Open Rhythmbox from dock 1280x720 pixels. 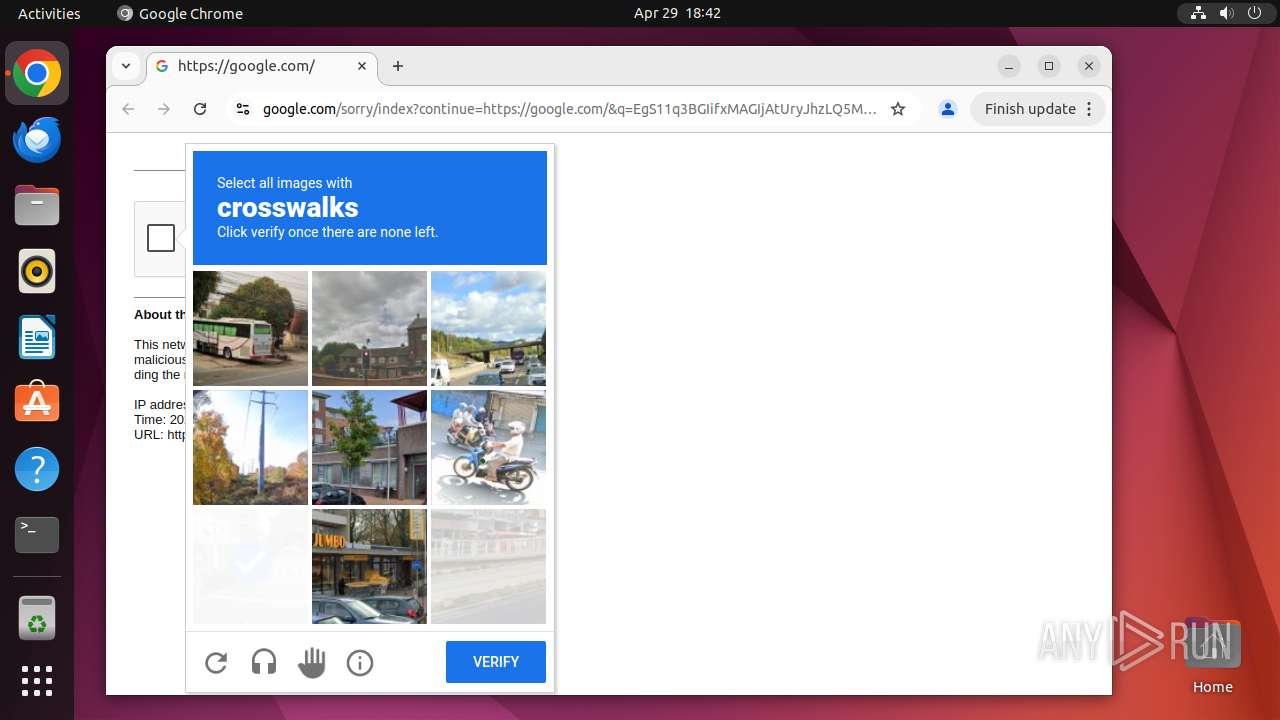click(x=37, y=271)
